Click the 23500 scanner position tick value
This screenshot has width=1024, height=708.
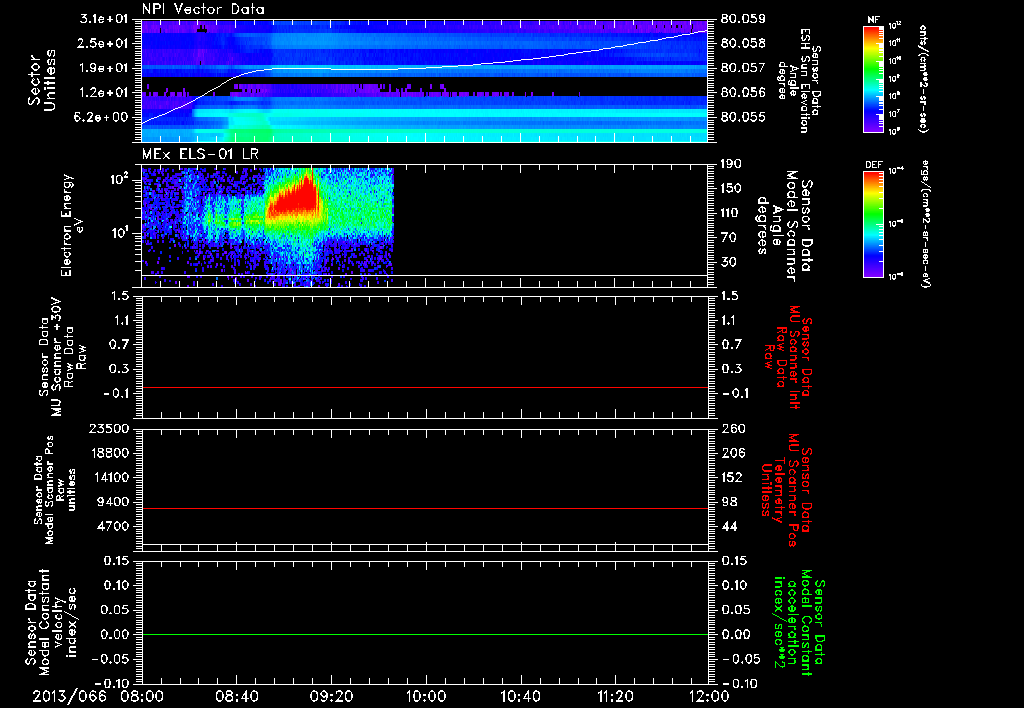pos(109,428)
